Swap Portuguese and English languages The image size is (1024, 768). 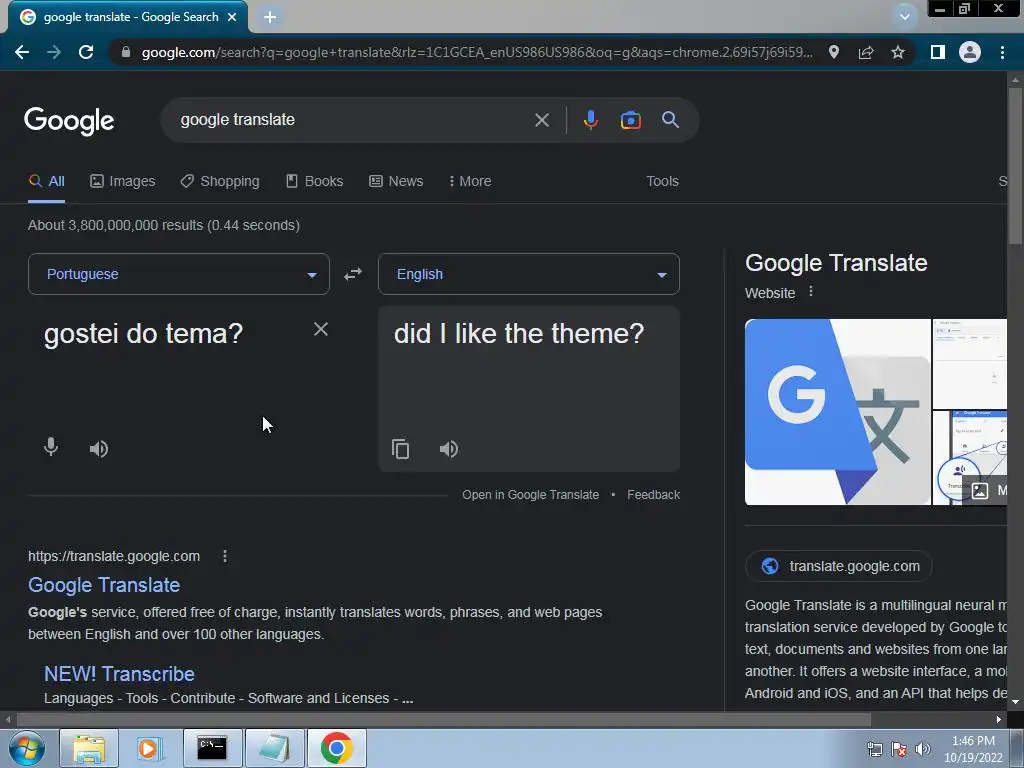(353, 274)
